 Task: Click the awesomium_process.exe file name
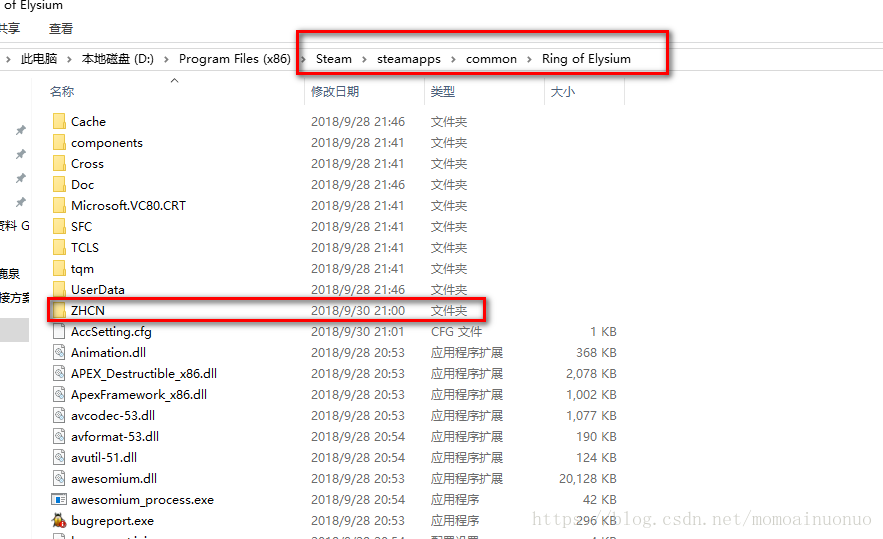142,500
